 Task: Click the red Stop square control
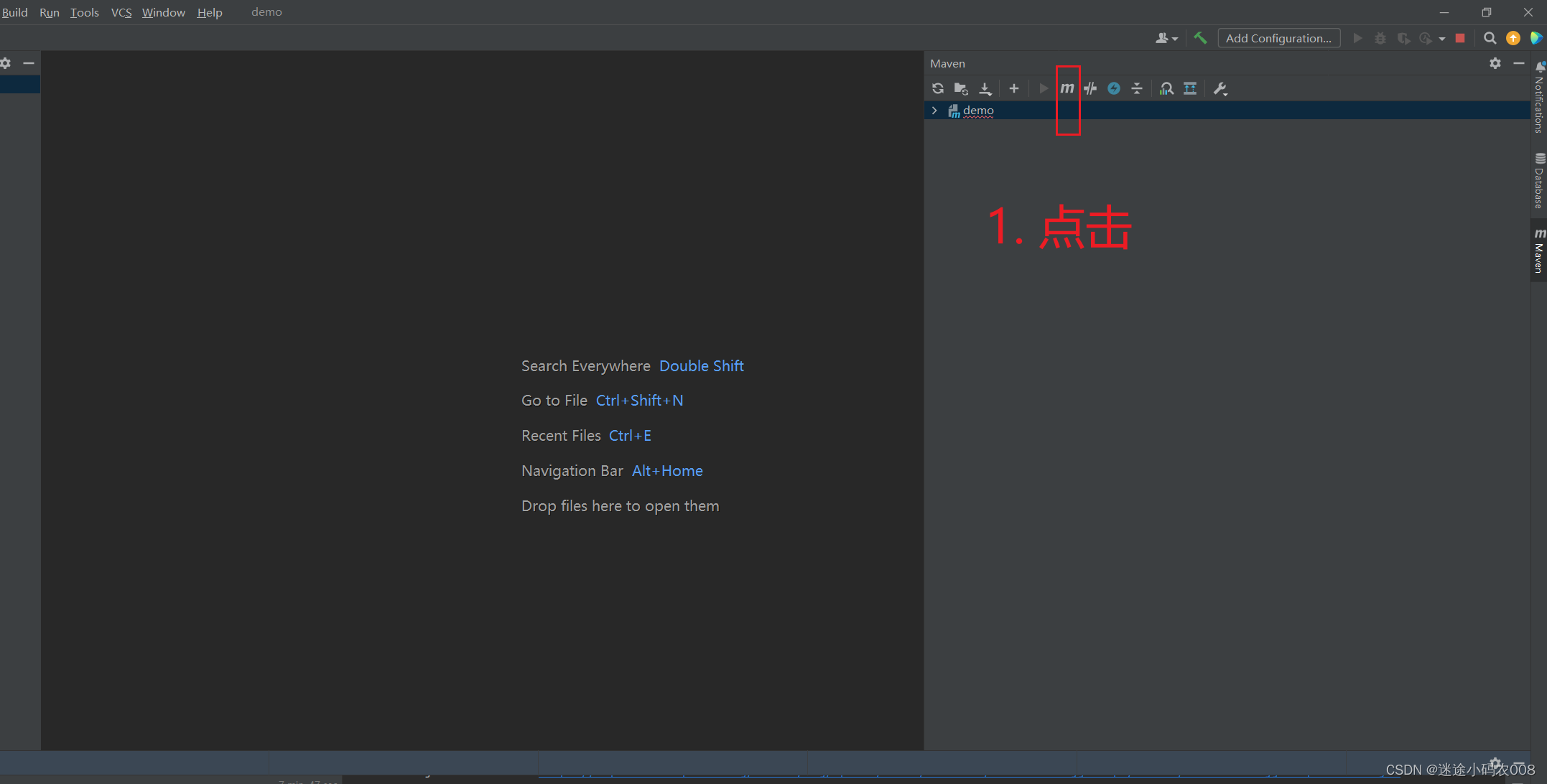tap(1460, 37)
